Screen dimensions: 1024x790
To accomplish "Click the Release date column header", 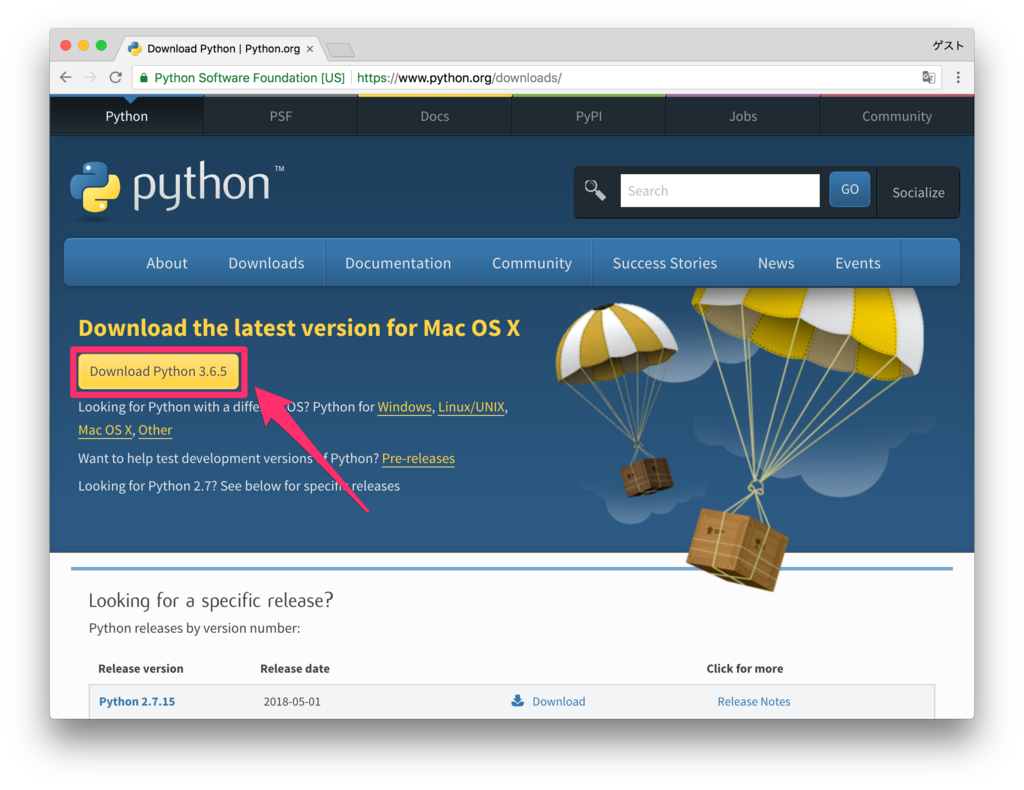I will pos(295,669).
